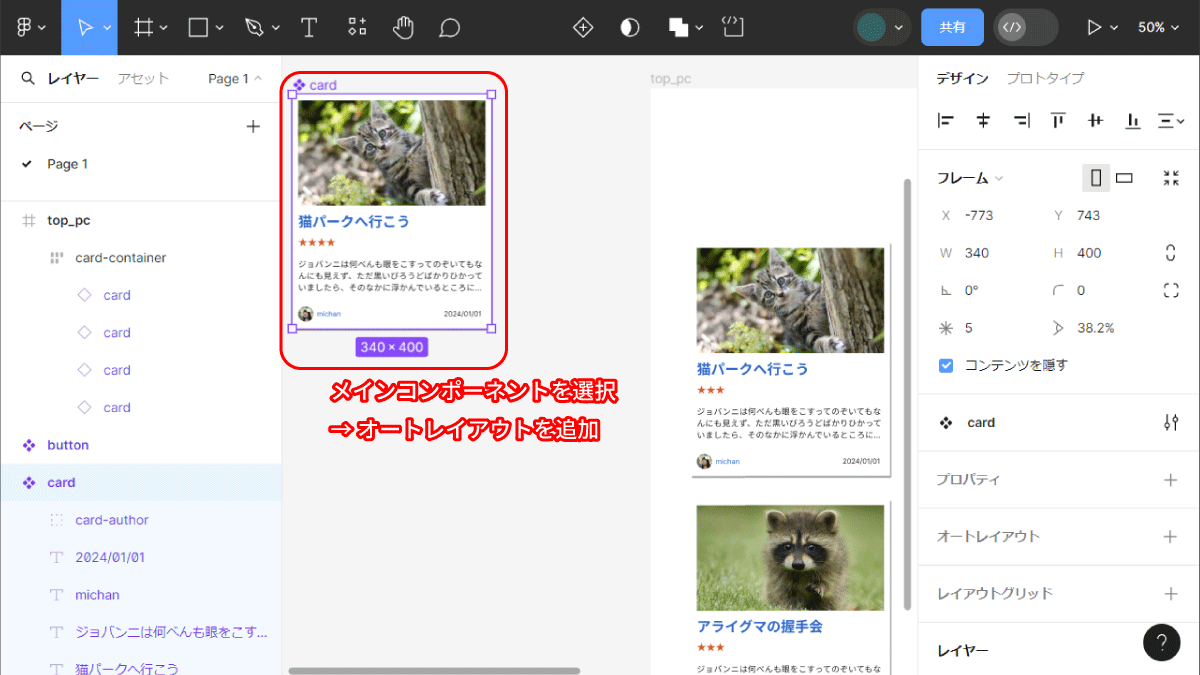Toggle Dev Mode switch
The image size is (1200, 675).
[1026, 27]
